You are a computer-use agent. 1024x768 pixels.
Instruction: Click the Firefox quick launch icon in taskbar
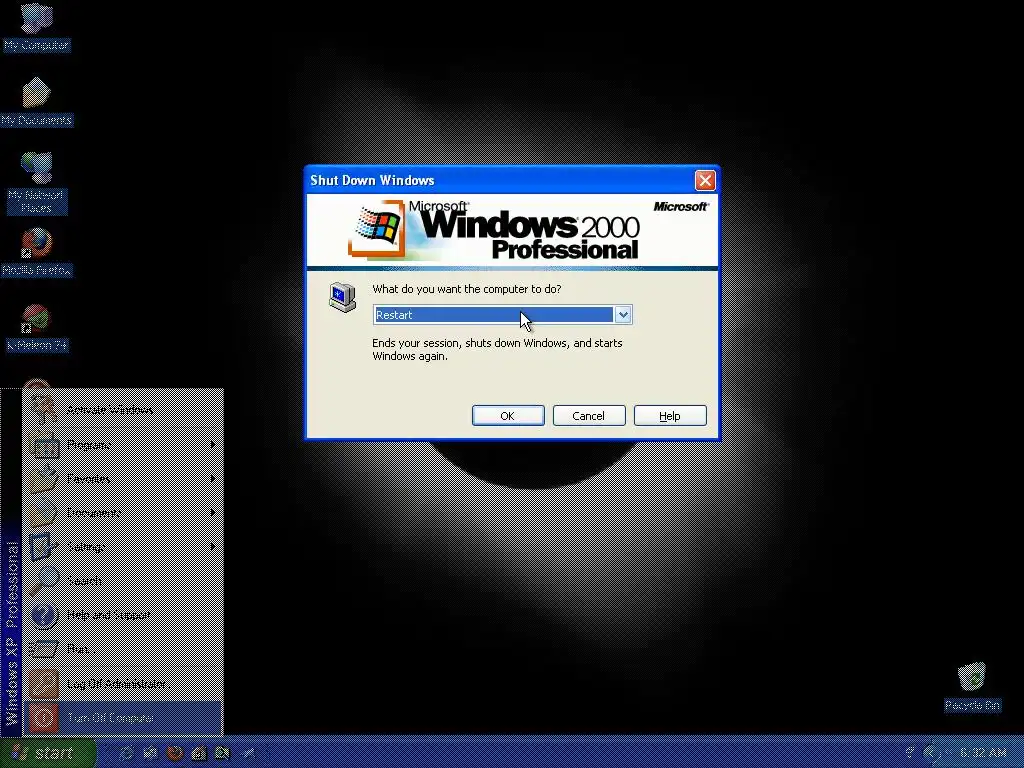[174, 753]
